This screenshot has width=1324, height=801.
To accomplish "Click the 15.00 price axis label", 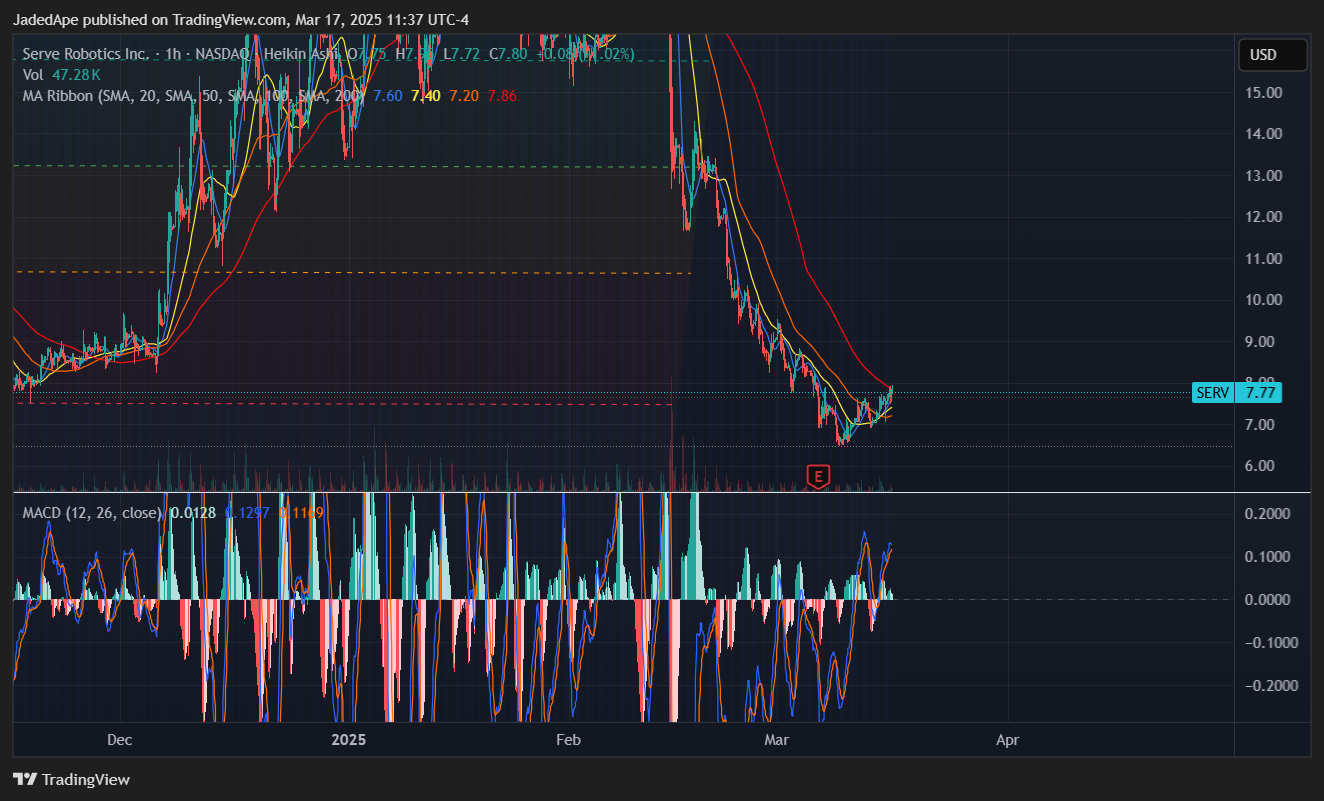I will coord(1265,93).
